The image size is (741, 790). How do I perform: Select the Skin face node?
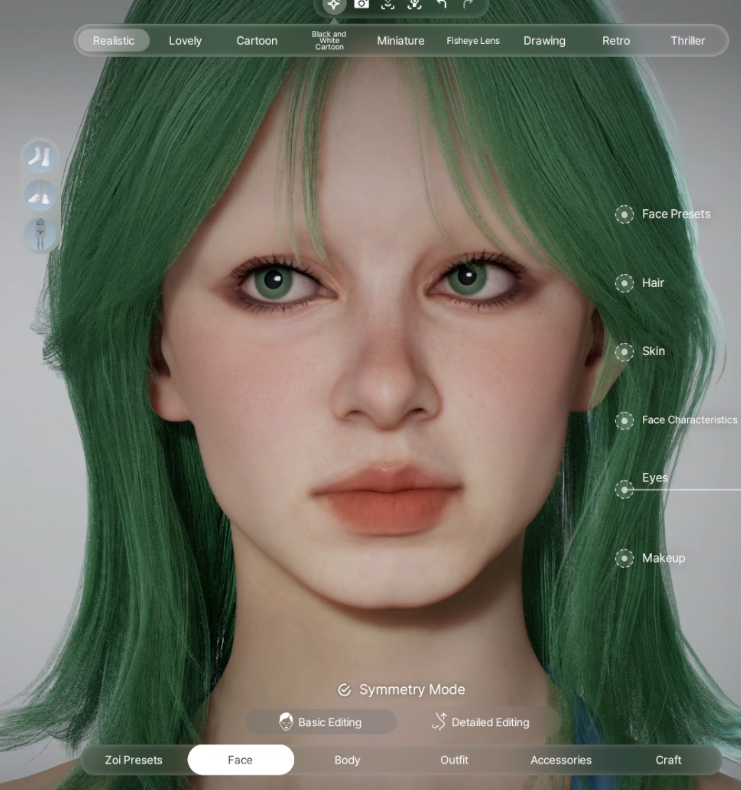pos(624,352)
